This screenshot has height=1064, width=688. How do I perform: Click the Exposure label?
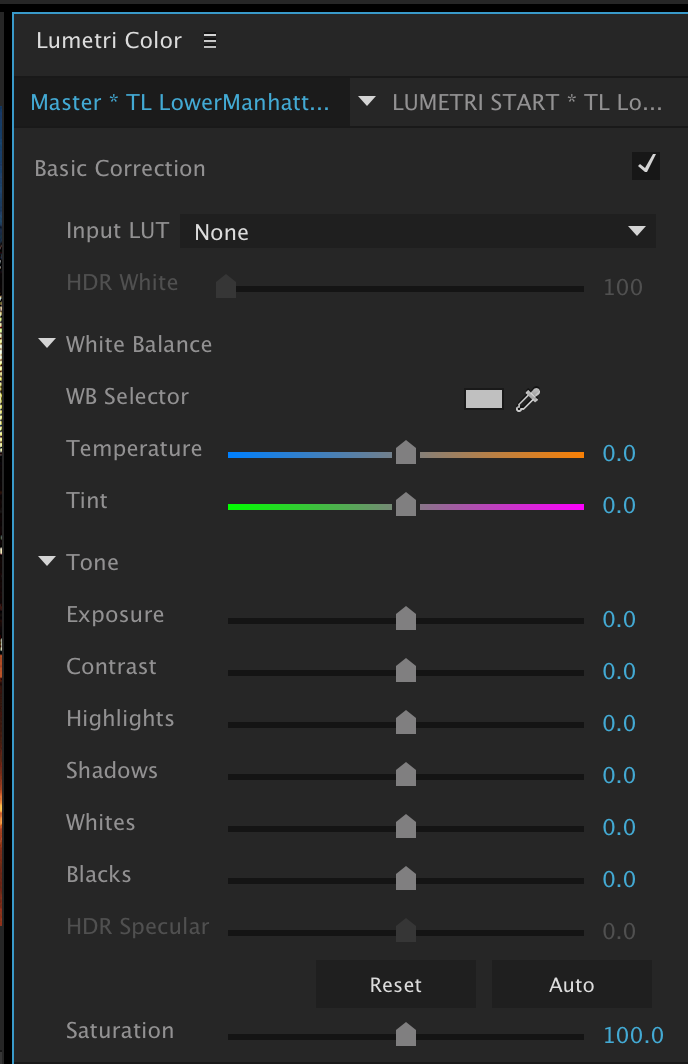(x=115, y=615)
